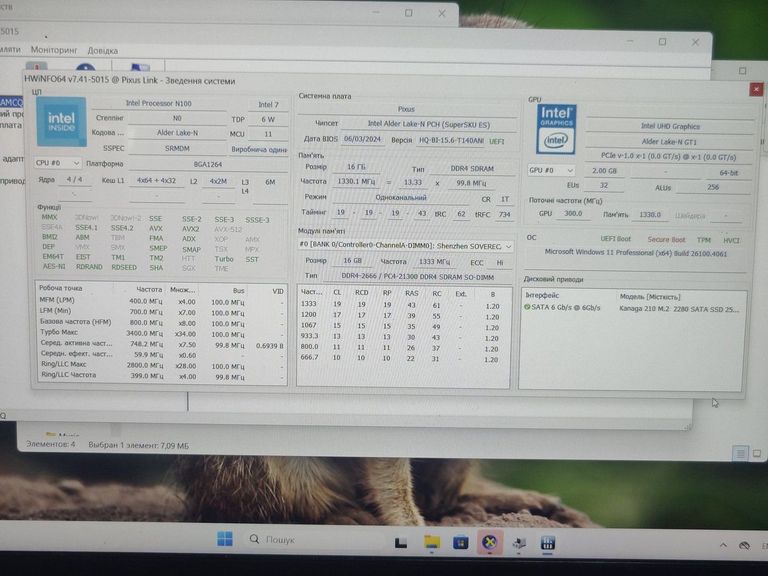
Task: Click the green UEFI label next to BIOS version
Action: point(497,142)
